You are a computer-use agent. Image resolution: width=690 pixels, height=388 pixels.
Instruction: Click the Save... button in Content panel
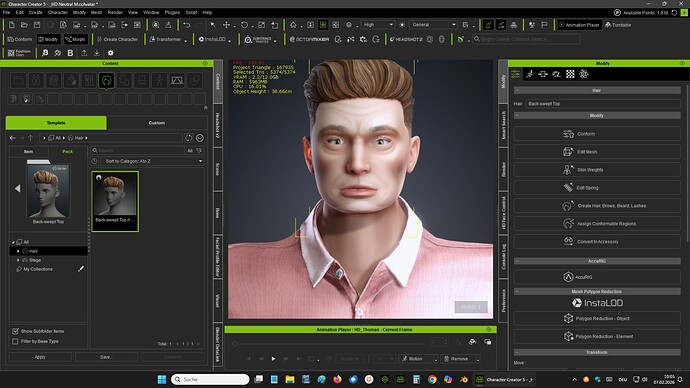pyautogui.click(x=106, y=357)
